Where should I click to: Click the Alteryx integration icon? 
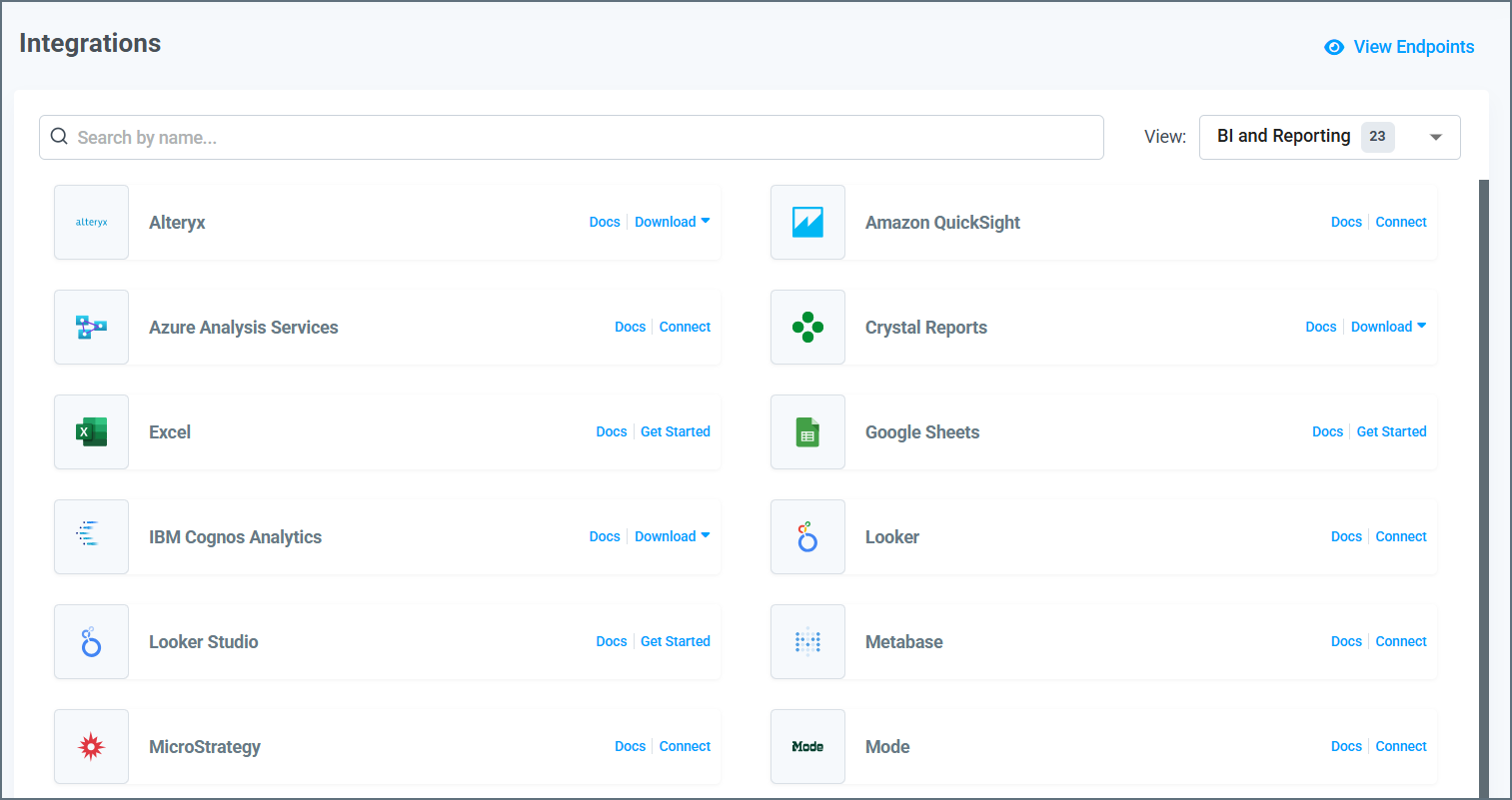91,222
